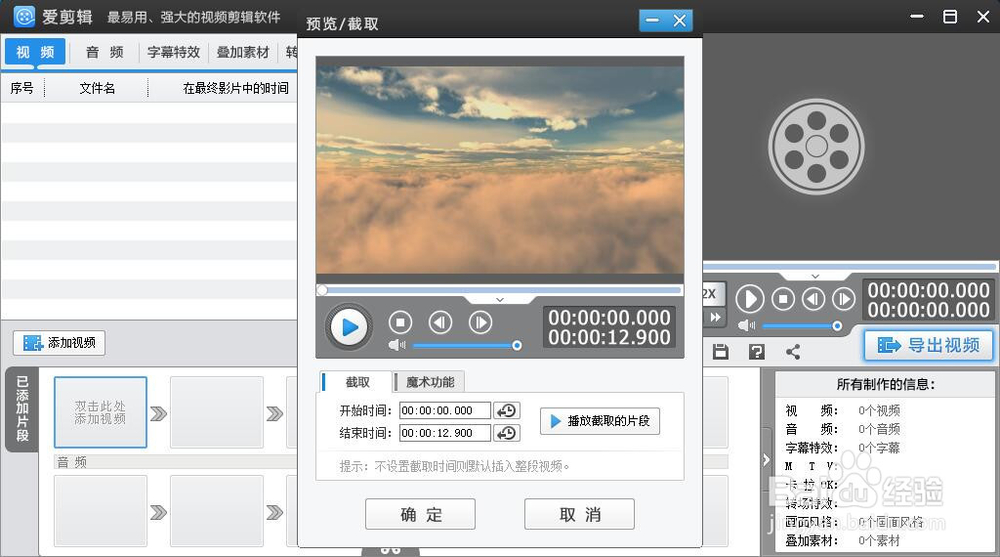
Task: Mute the preview dialog speaker icon
Action: [x=397, y=345]
